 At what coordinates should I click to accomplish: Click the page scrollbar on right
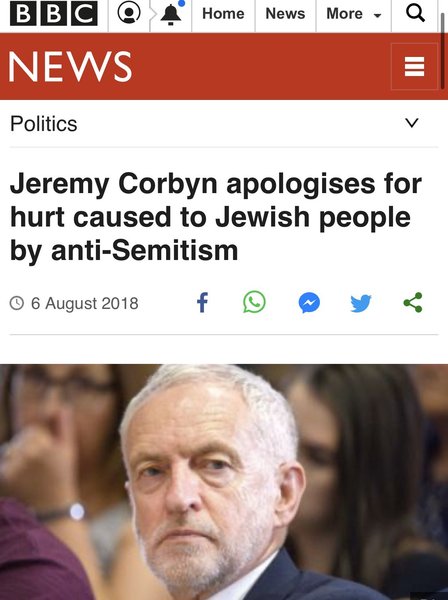pyautogui.click(x=443, y=50)
